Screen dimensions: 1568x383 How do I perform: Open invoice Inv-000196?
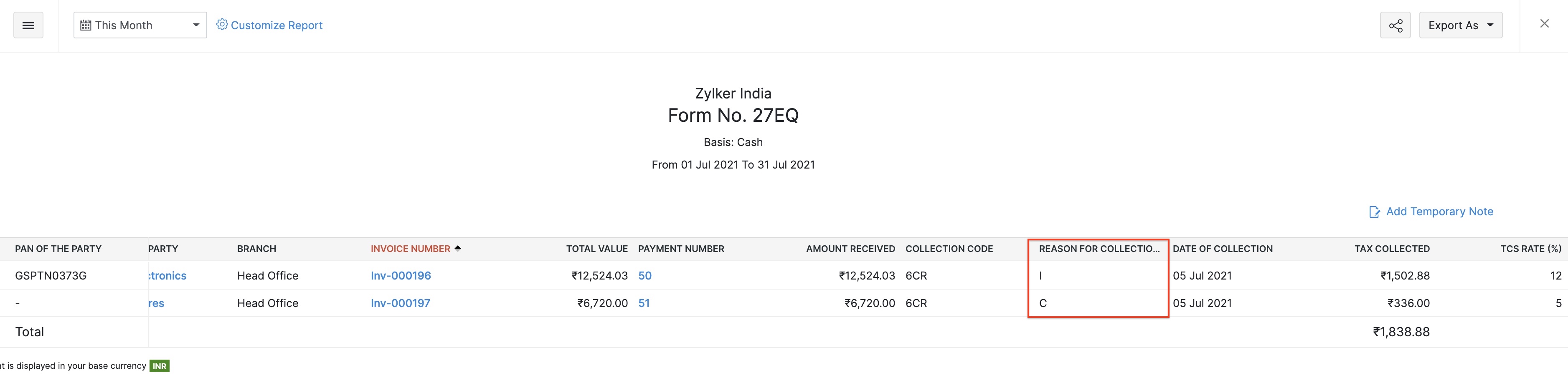coord(401,275)
